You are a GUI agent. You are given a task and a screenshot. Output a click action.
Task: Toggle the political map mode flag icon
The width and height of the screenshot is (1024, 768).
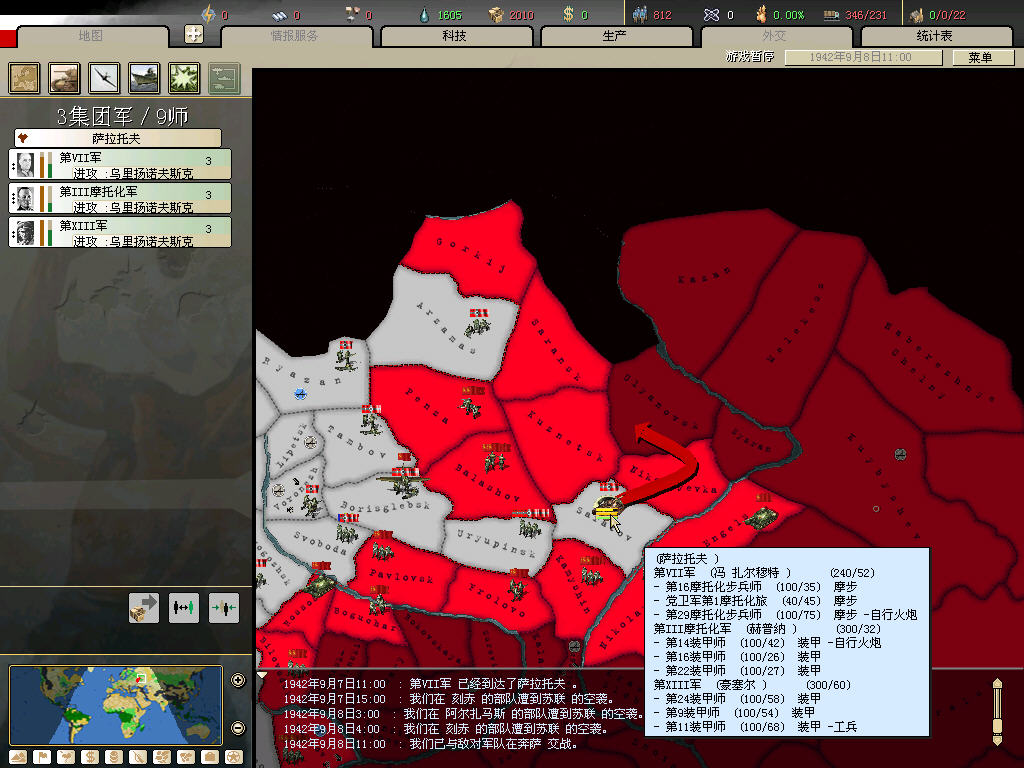[41, 756]
